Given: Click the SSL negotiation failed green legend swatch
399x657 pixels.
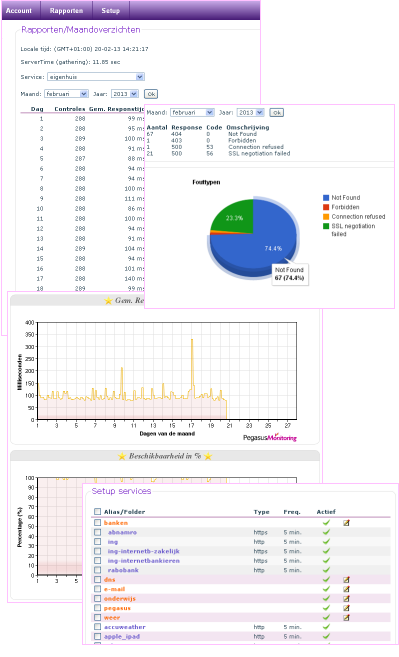Looking at the screenshot, I should 326,226.
